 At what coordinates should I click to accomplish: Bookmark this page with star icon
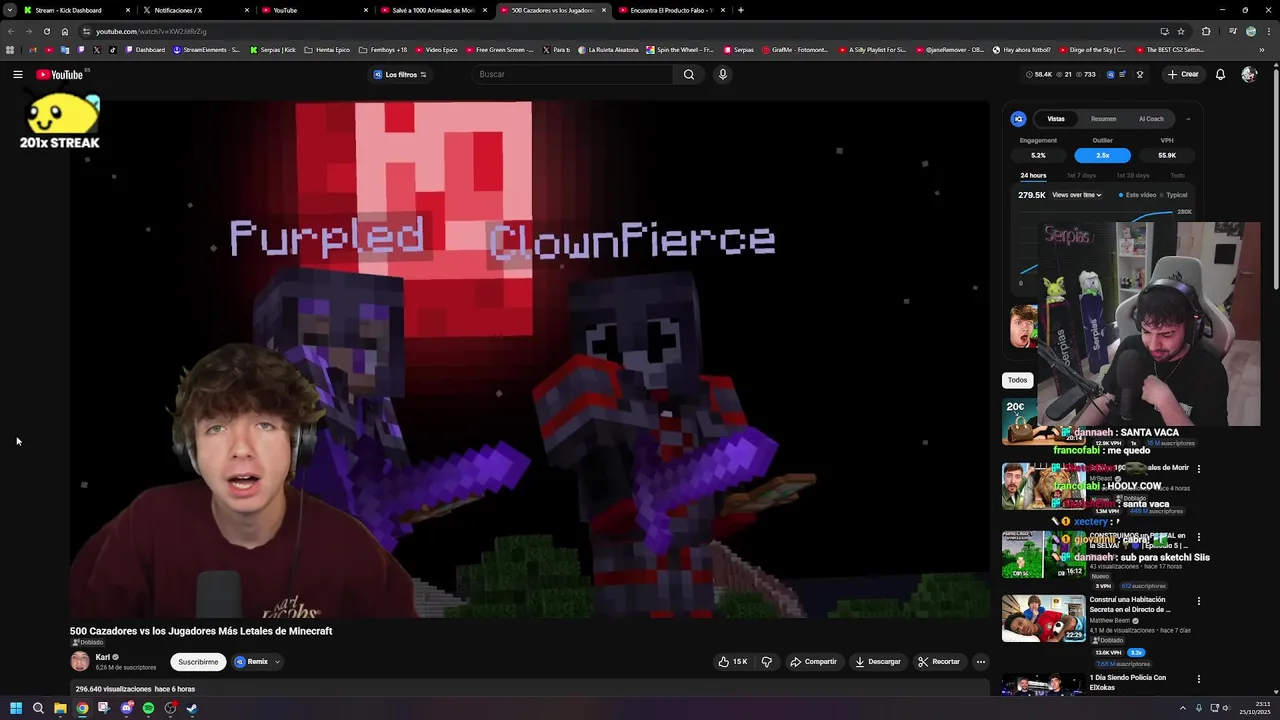1181,31
